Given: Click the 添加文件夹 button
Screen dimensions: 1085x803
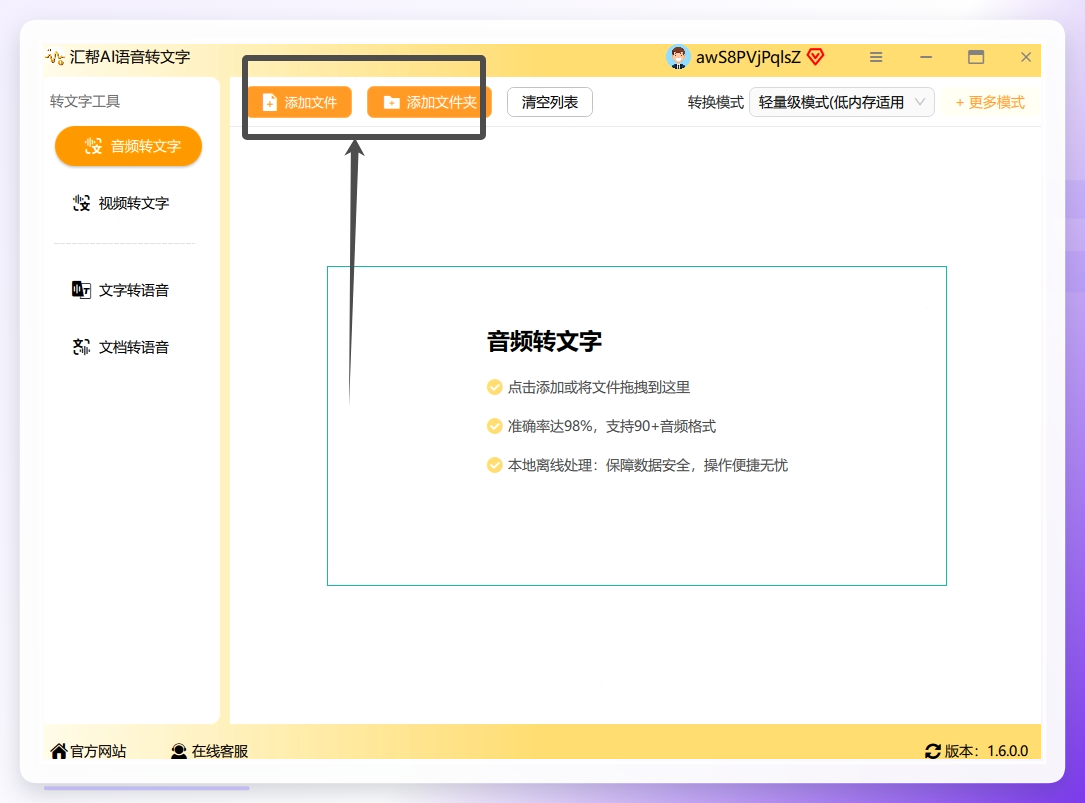Looking at the screenshot, I should [x=429, y=102].
